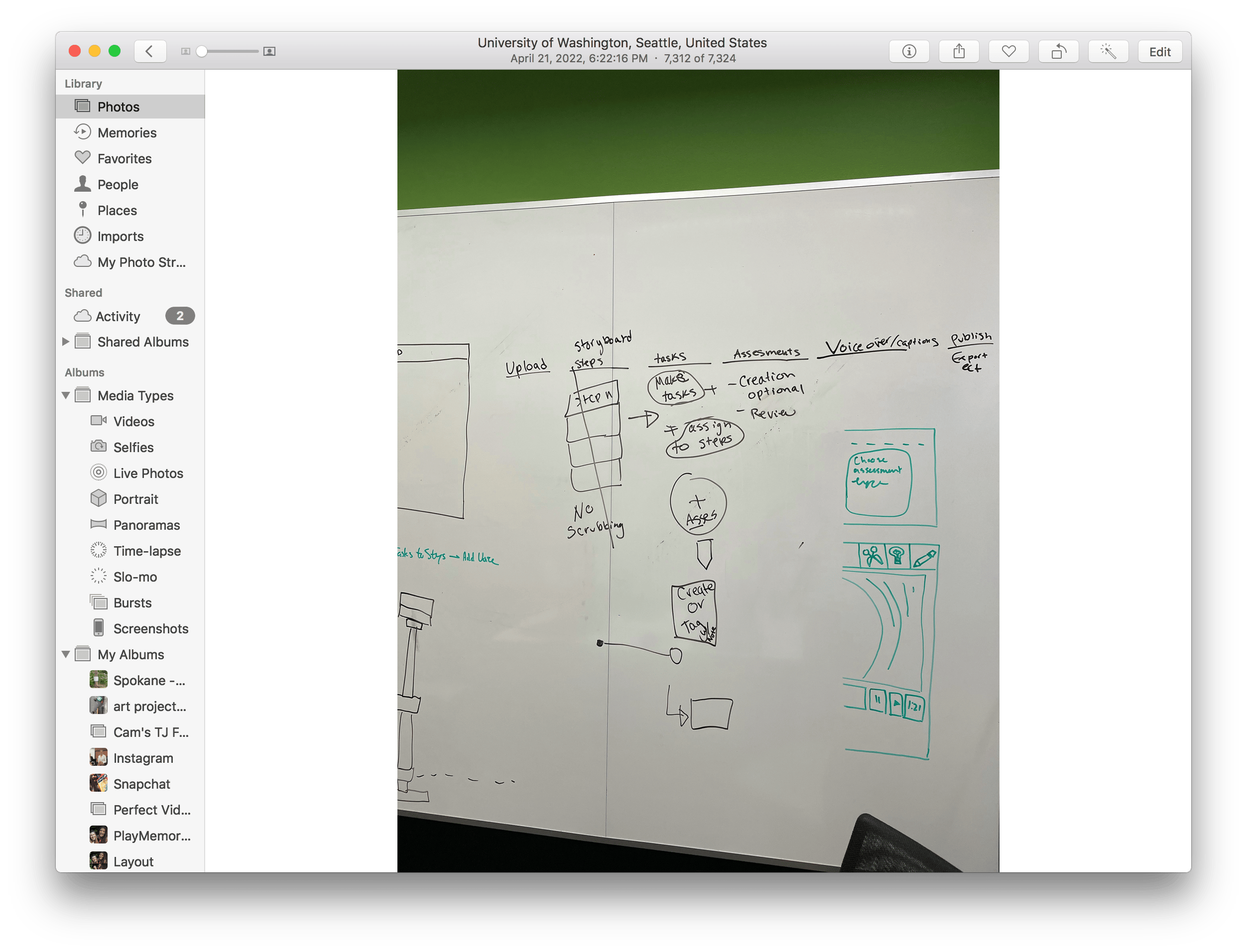The image size is (1247, 952).
Task: Select Favorites in the Library list
Action: click(x=124, y=159)
